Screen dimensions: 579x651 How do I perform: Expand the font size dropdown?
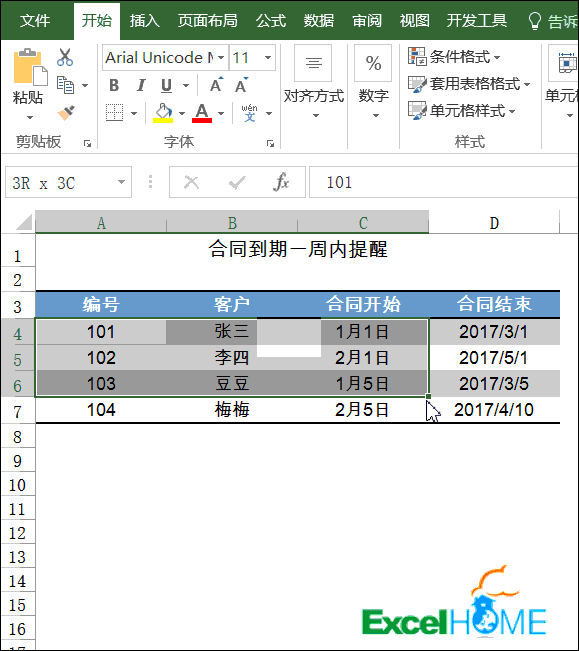[x=268, y=58]
